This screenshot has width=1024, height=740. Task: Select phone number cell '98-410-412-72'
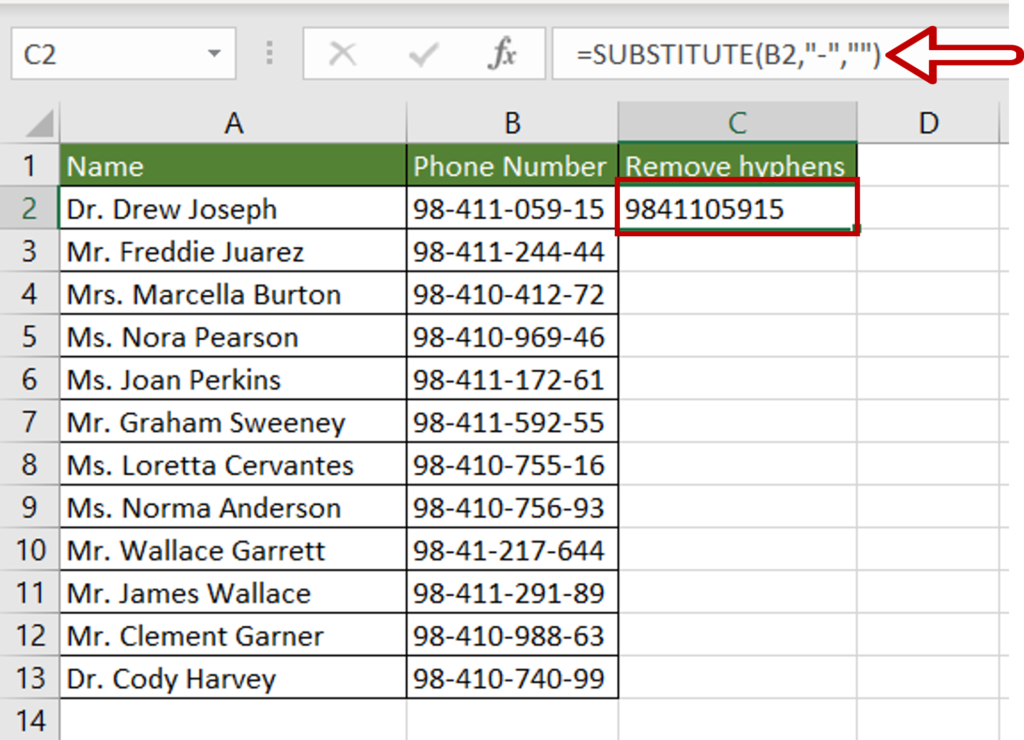pyautogui.click(x=512, y=294)
